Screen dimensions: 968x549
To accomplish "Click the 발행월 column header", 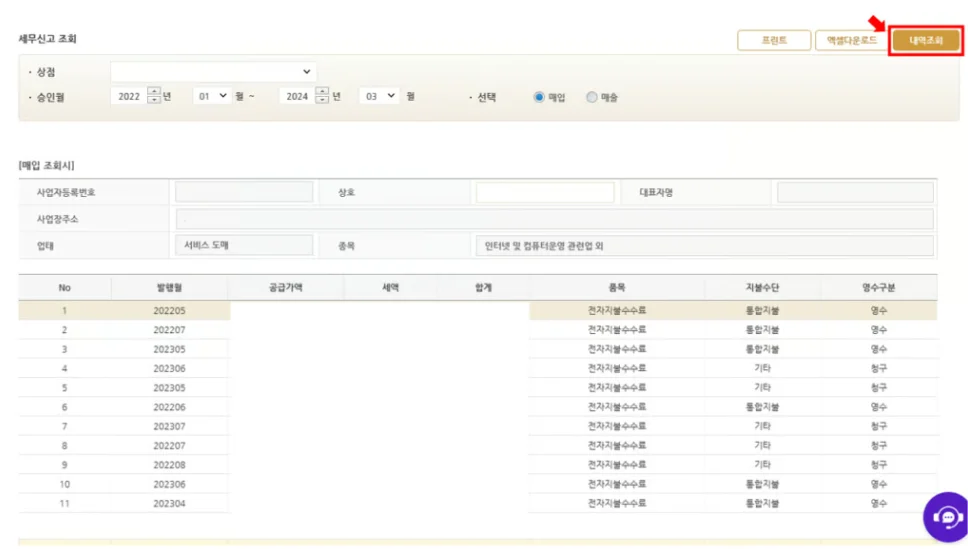I will [x=169, y=287].
